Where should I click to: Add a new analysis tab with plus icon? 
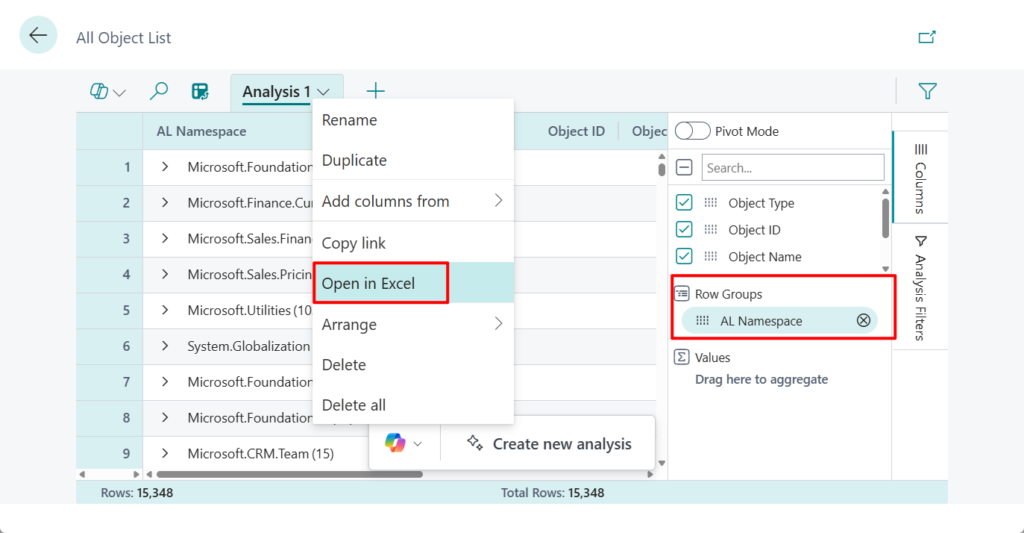tap(375, 91)
